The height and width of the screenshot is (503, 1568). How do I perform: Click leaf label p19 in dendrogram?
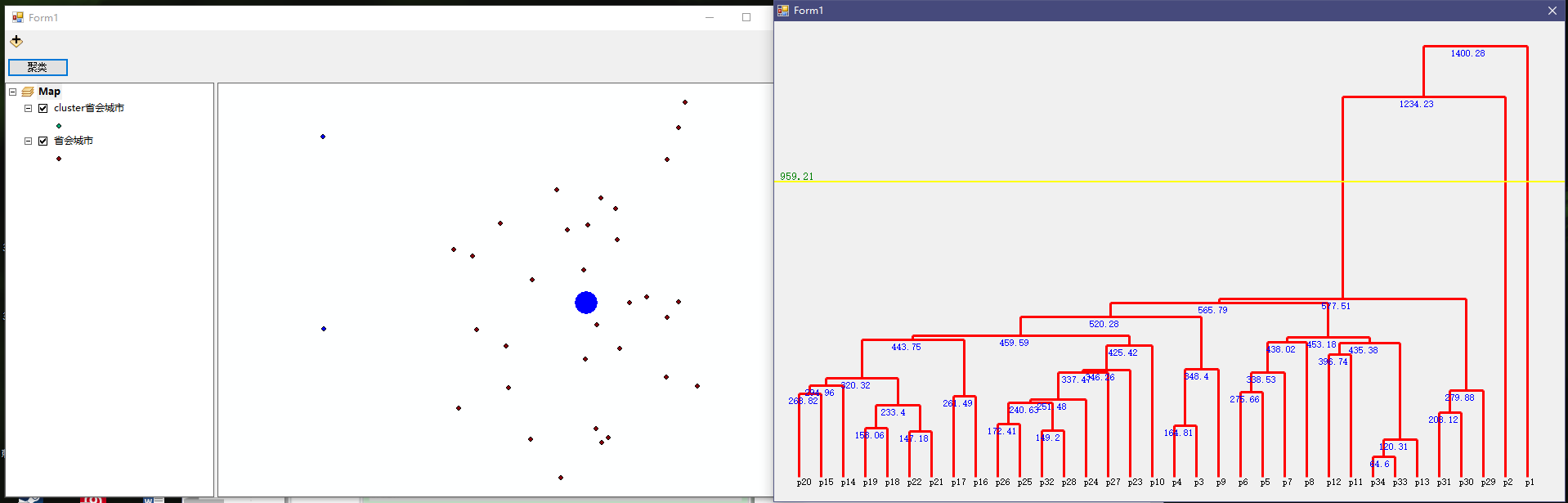click(870, 482)
